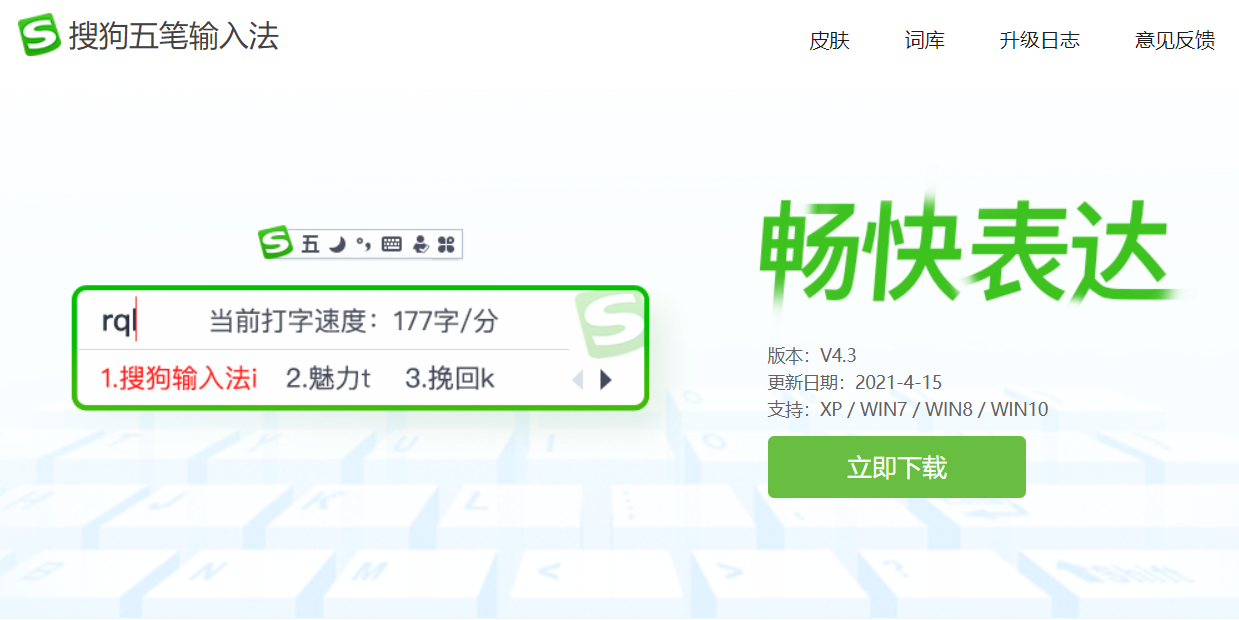Open the 皮肤 page
Viewport: 1239px width, 620px height.
coord(829,40)
